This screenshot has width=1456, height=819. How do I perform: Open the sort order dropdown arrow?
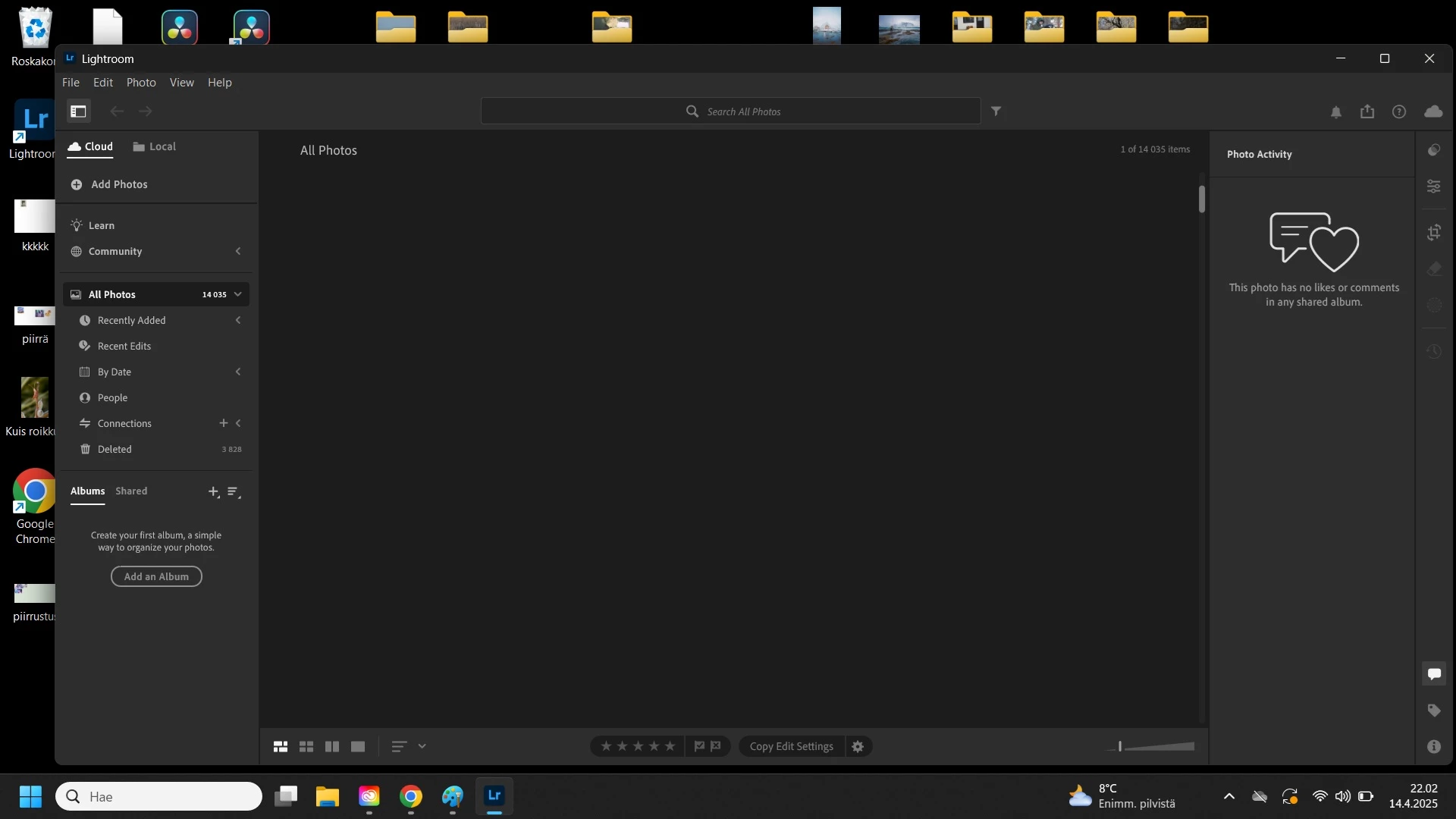(x=422, y=747)
